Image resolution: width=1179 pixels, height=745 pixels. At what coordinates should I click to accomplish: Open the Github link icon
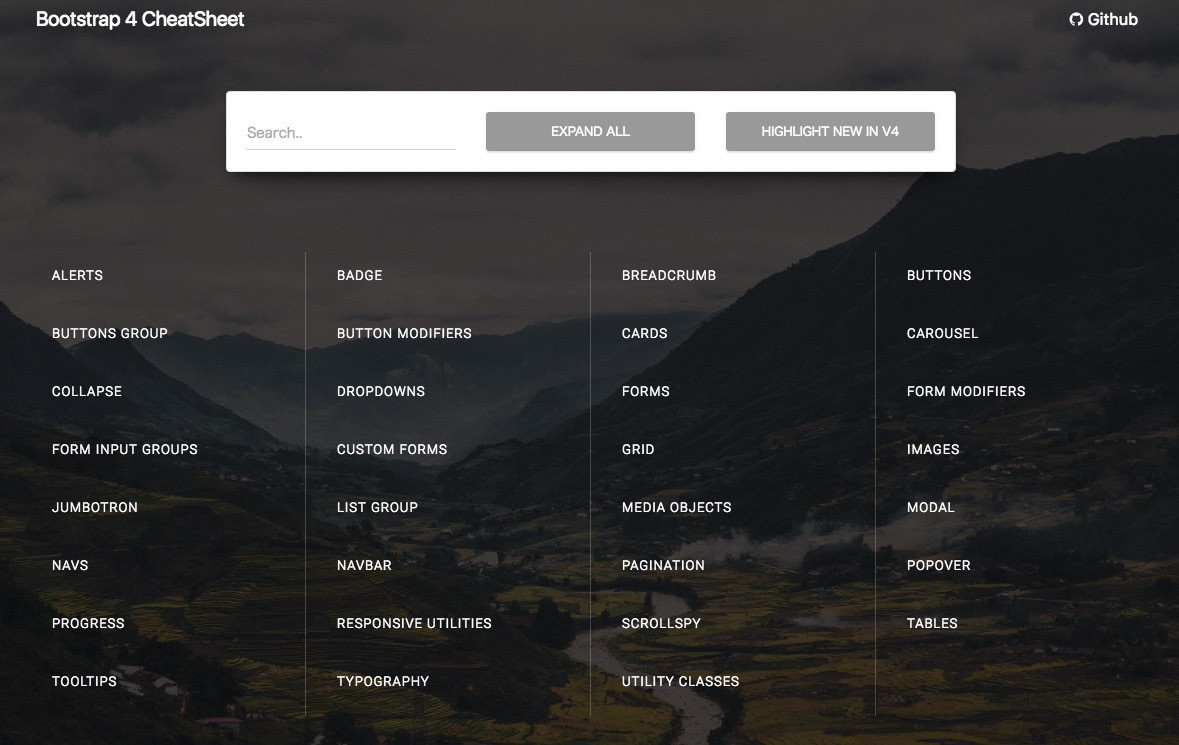coord(1075,20)
